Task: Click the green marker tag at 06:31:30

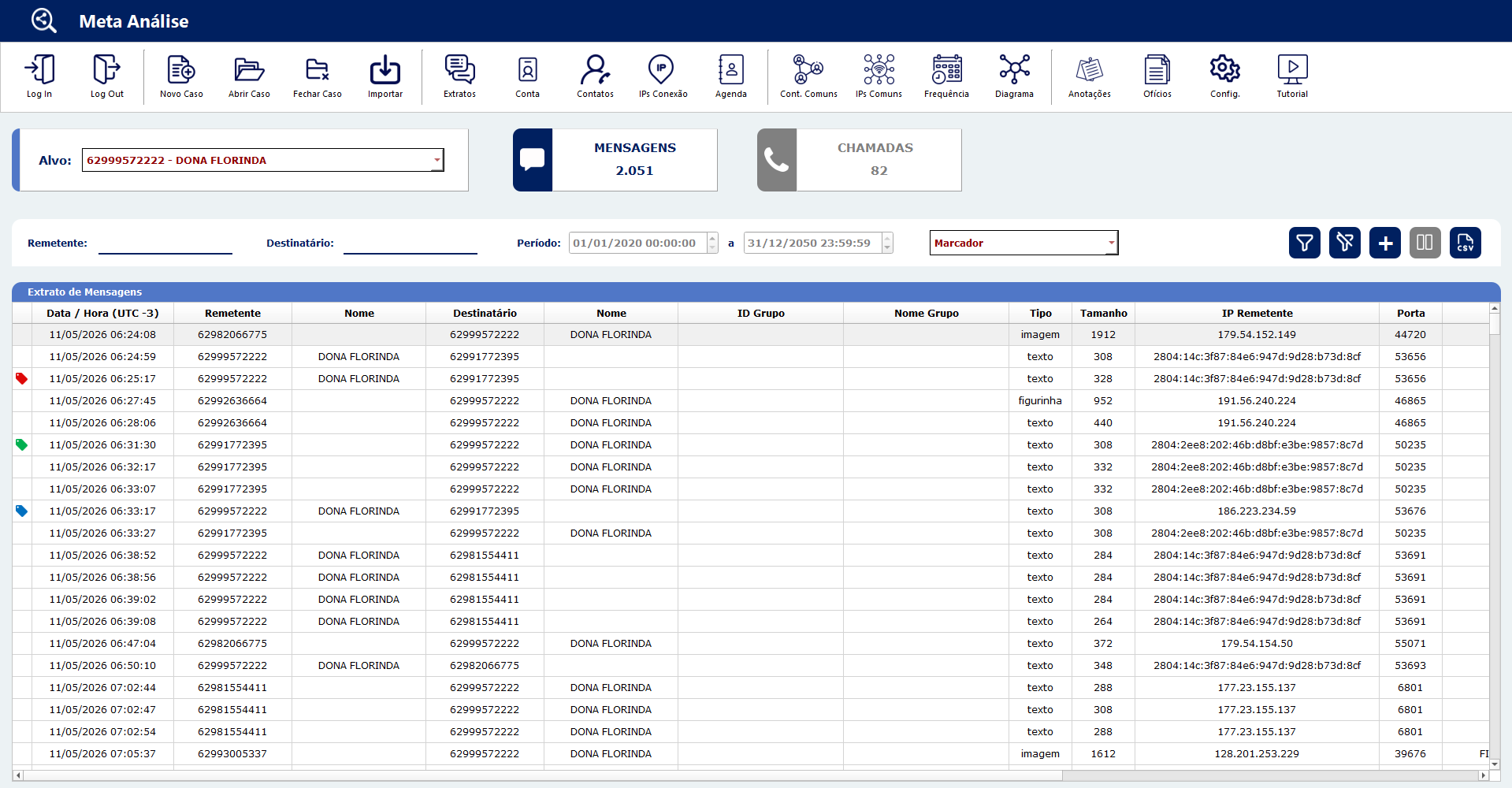Action: (x=21, y=445)
